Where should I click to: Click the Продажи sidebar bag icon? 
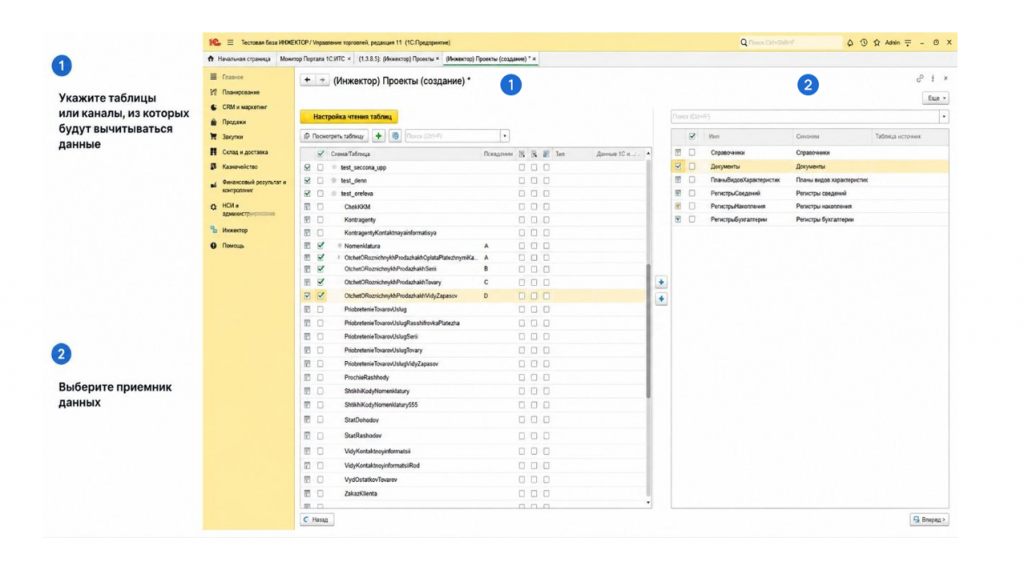(214, 122)
